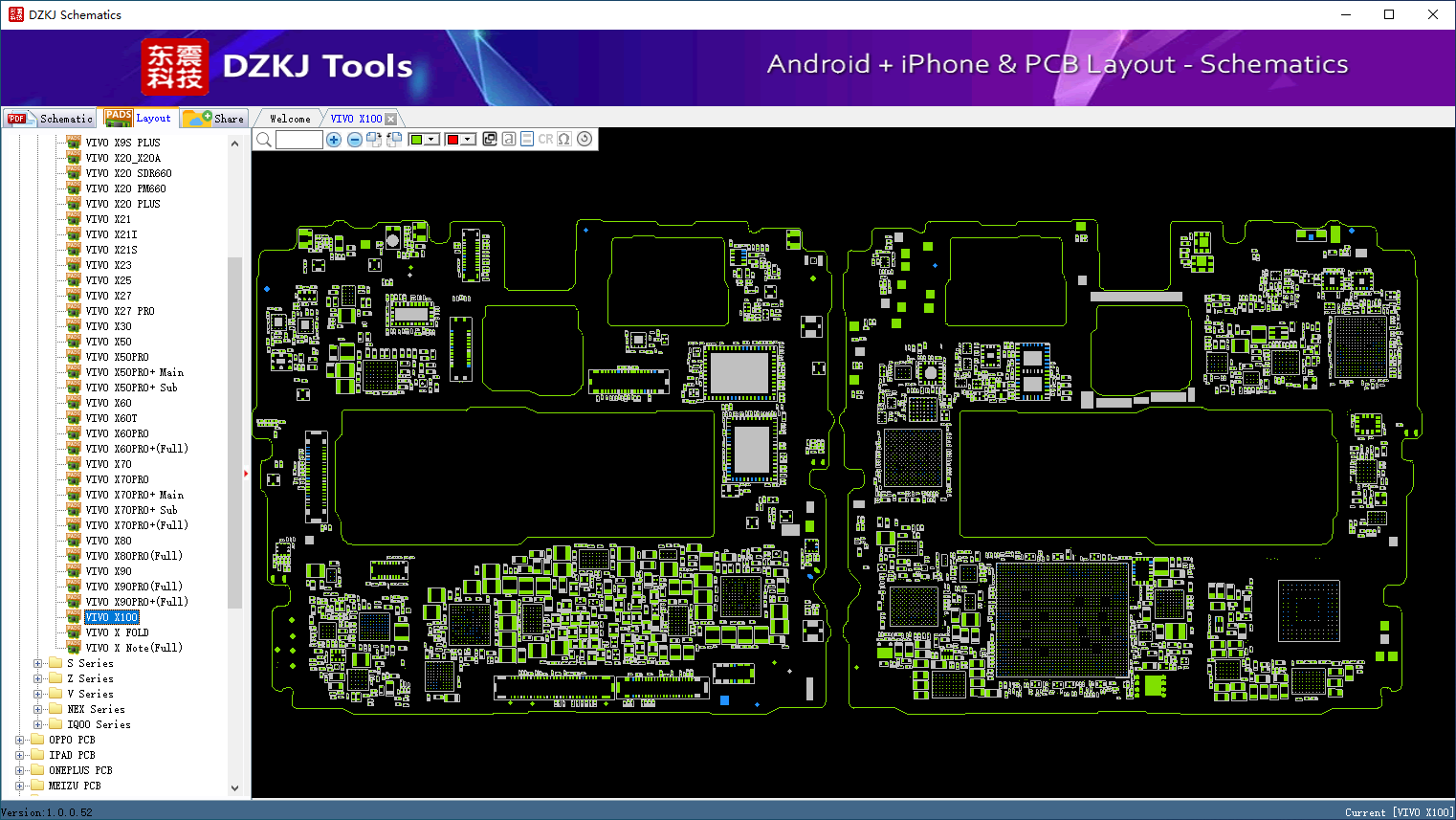Expand the S Series folder
The image size is (1456, 820).
point(38,663)
